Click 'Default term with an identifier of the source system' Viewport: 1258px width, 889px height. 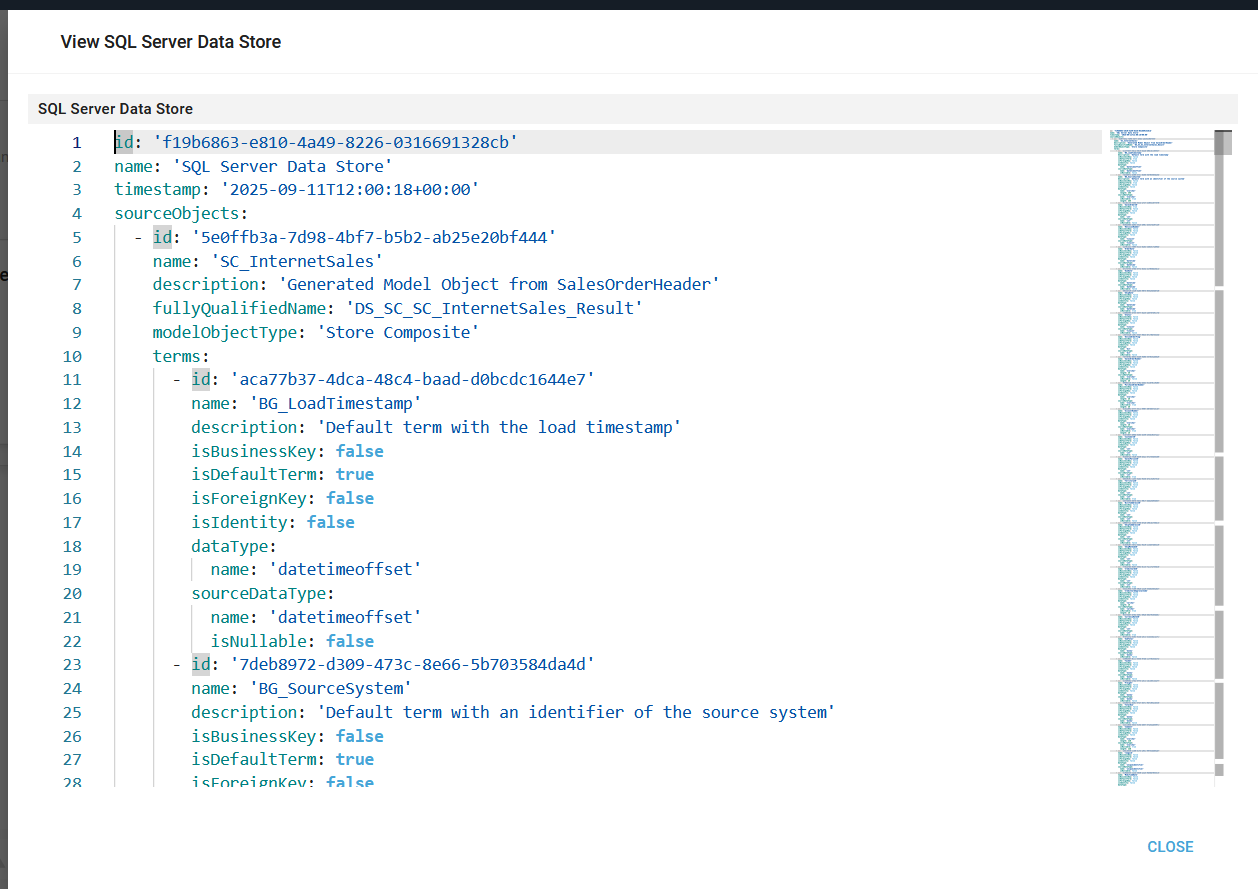click(576, 712)
